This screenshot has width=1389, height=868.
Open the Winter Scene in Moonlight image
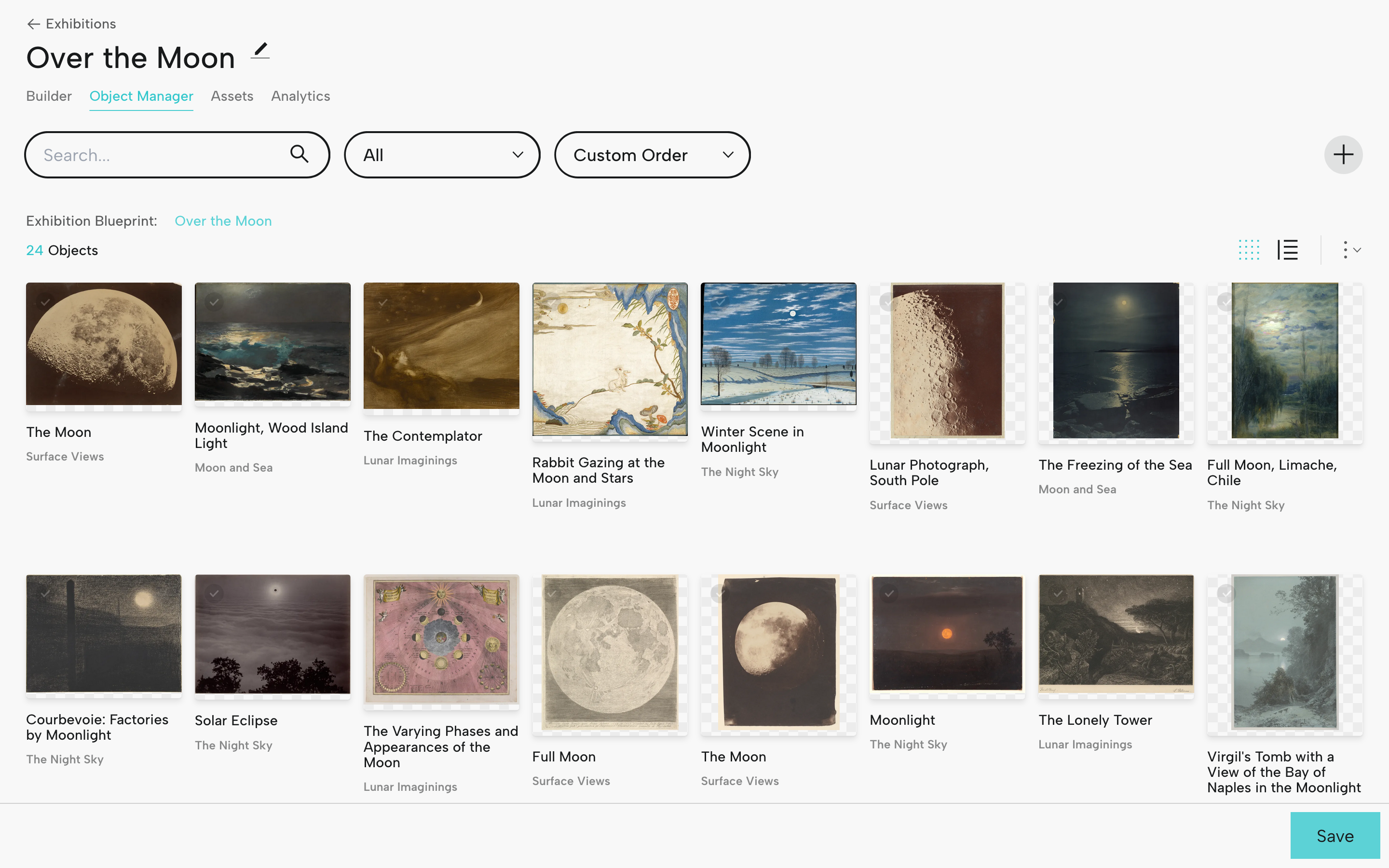pos(778,344)
